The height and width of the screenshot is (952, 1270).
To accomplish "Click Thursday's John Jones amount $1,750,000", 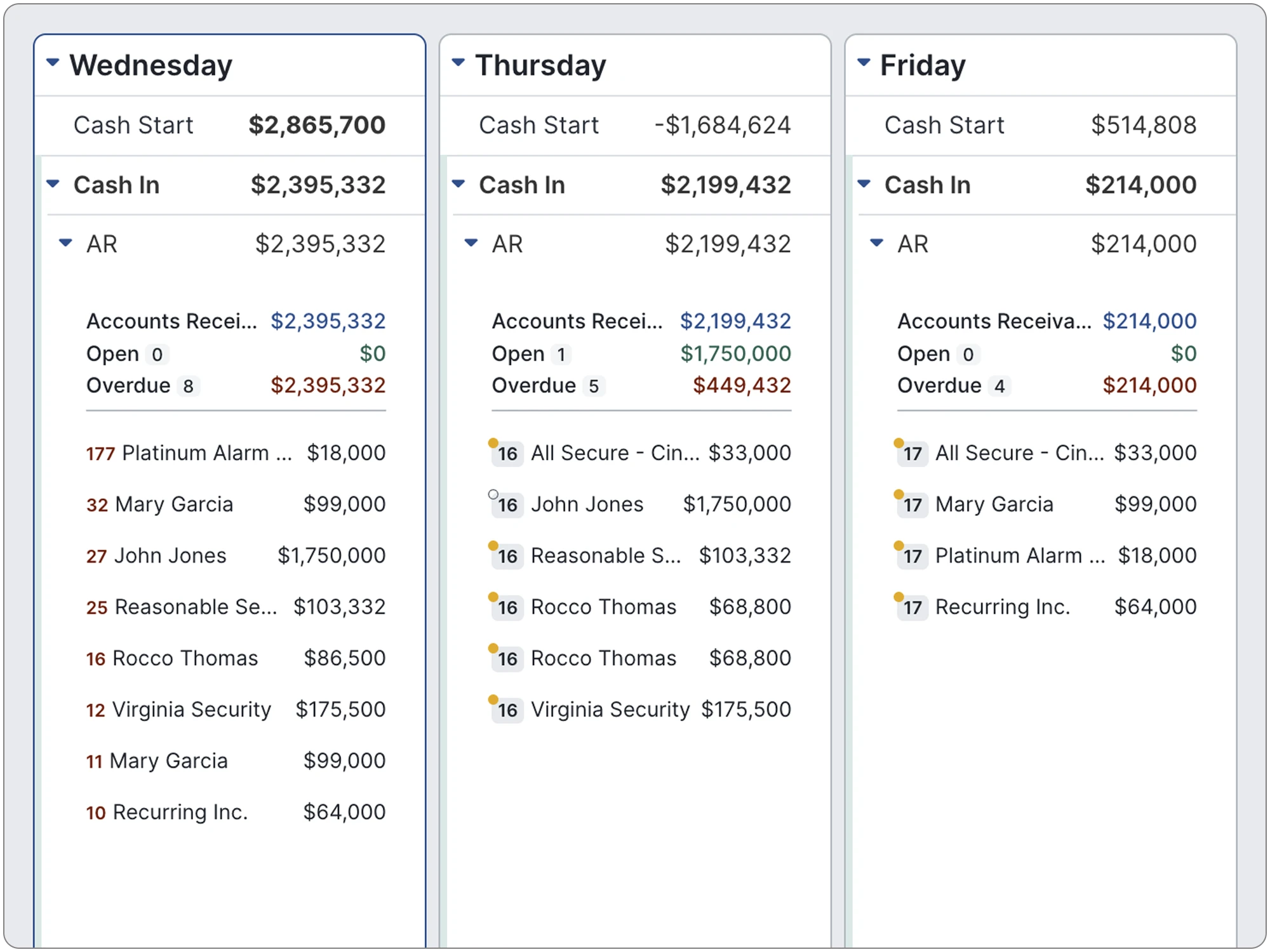I will [x=737, y=505].
